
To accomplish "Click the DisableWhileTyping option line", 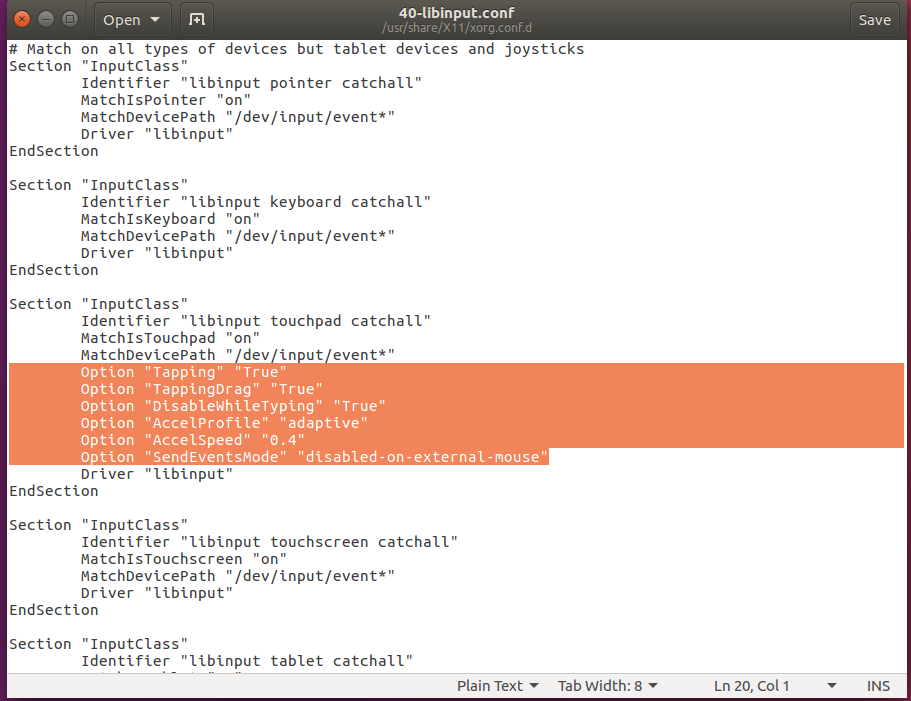I will [x=232, y=405].
